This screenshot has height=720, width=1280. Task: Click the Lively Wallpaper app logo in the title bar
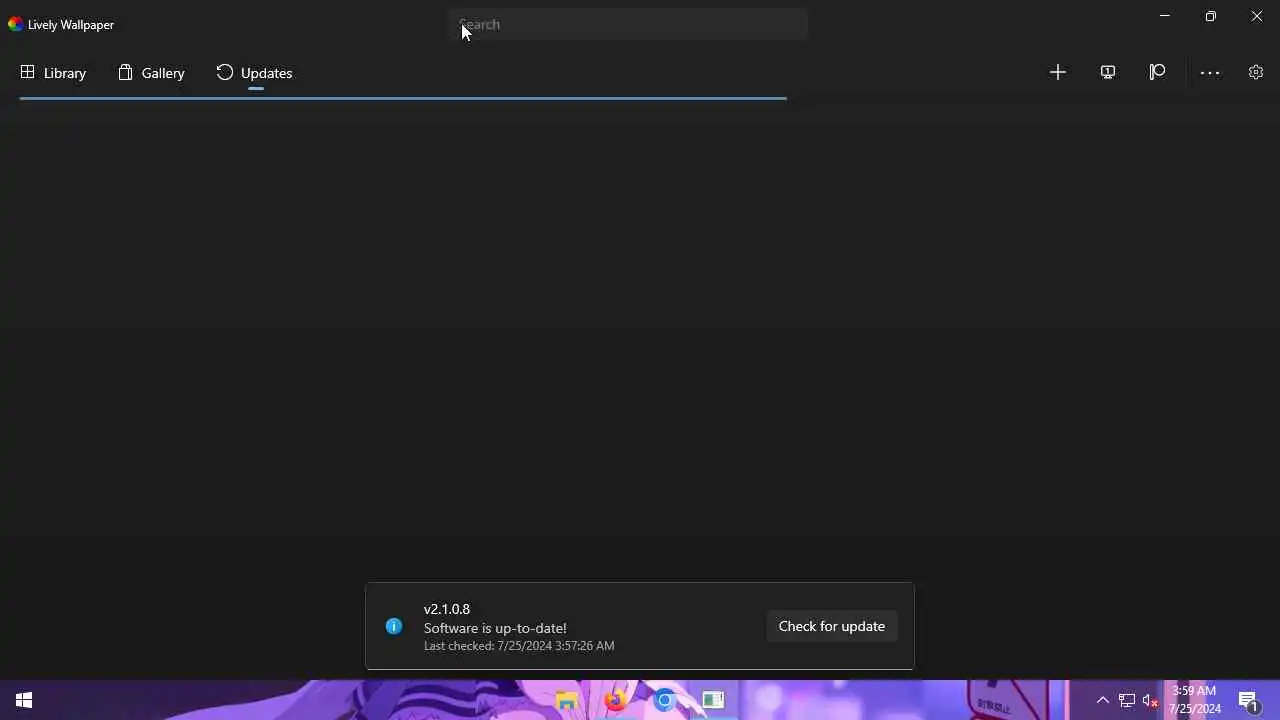(x=15, y=24)
